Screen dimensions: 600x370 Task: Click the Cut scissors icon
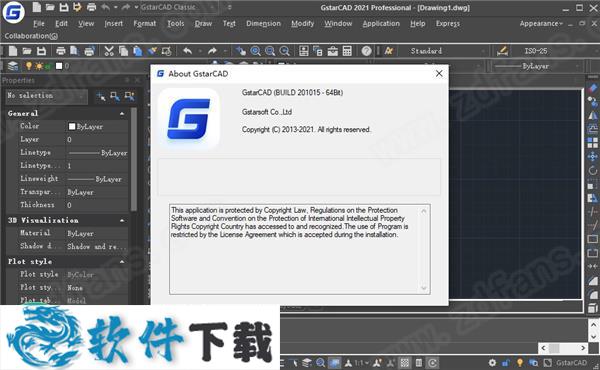click(x=109, y=51)
